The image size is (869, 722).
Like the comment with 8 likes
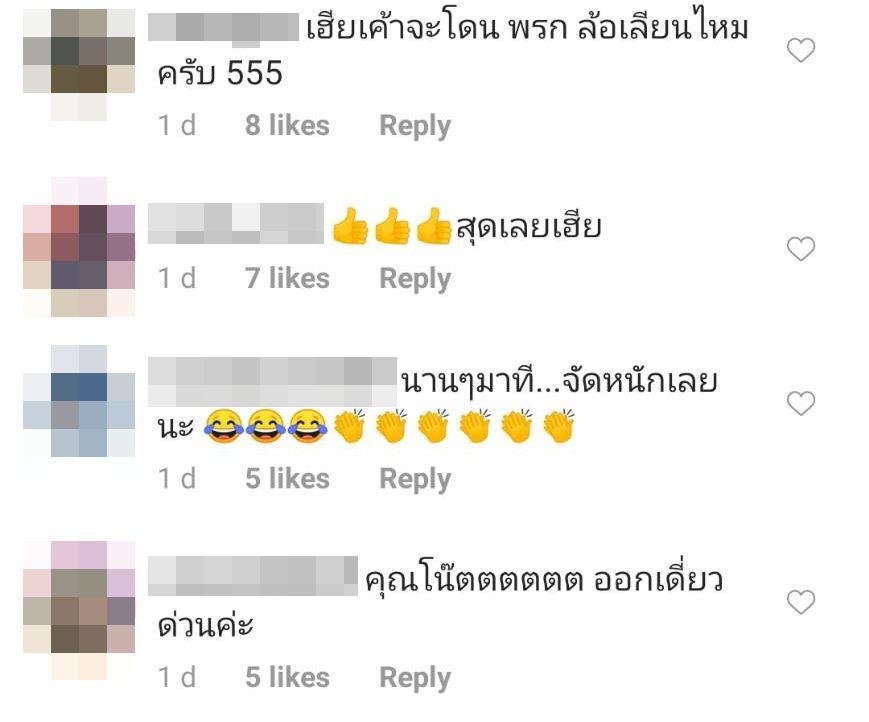[x=801, y=50]
